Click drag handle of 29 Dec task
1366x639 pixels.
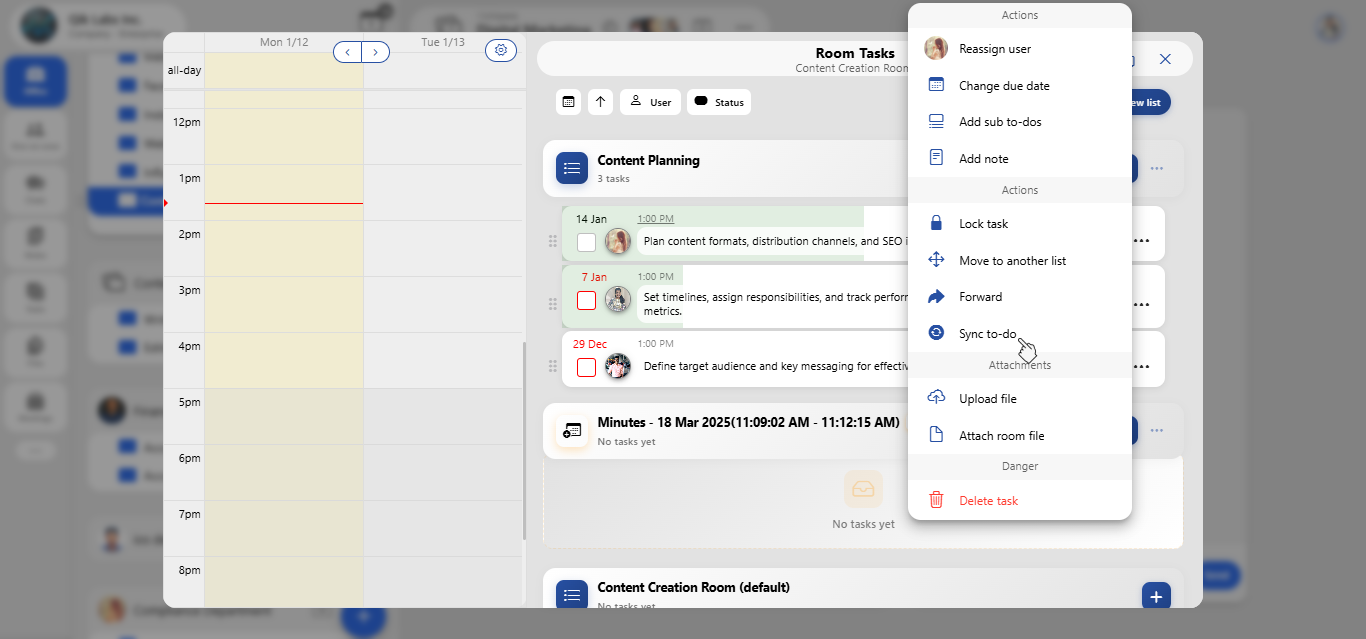[x=552, y=367]
